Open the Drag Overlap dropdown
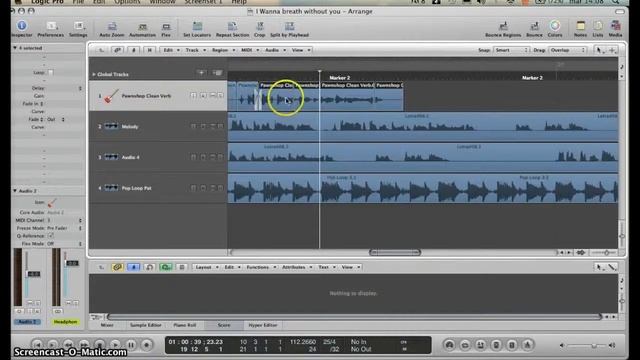The height and width of the screenshot is (360, 640). tap(568, 50)
